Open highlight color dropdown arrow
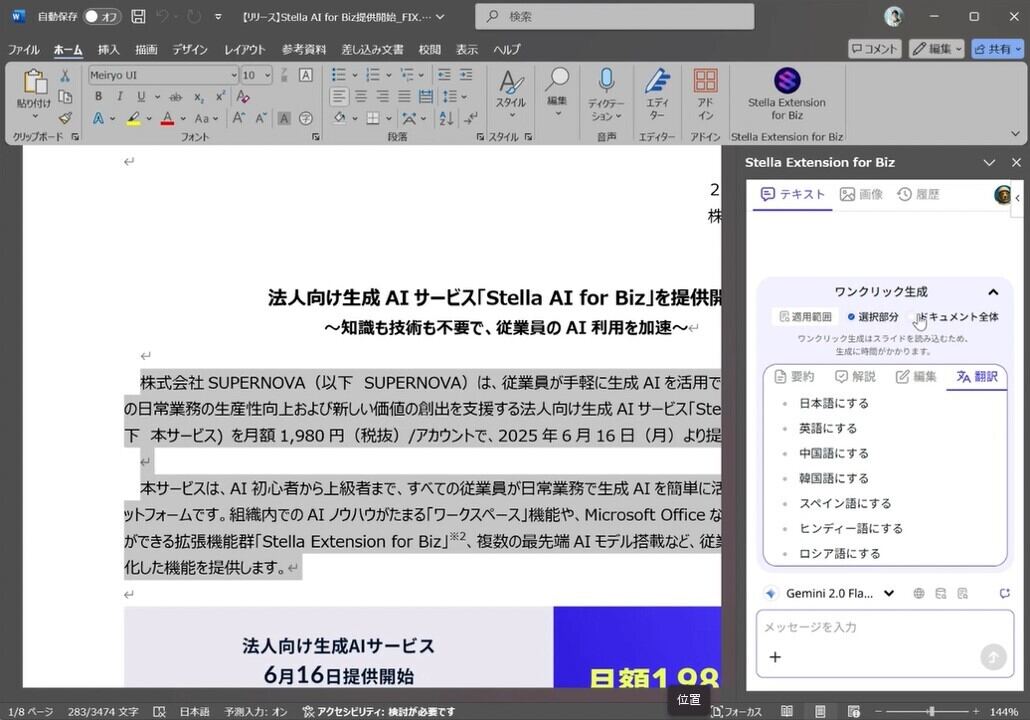Viewport: 1030px width, 720px height. click(x=149, y=119)
